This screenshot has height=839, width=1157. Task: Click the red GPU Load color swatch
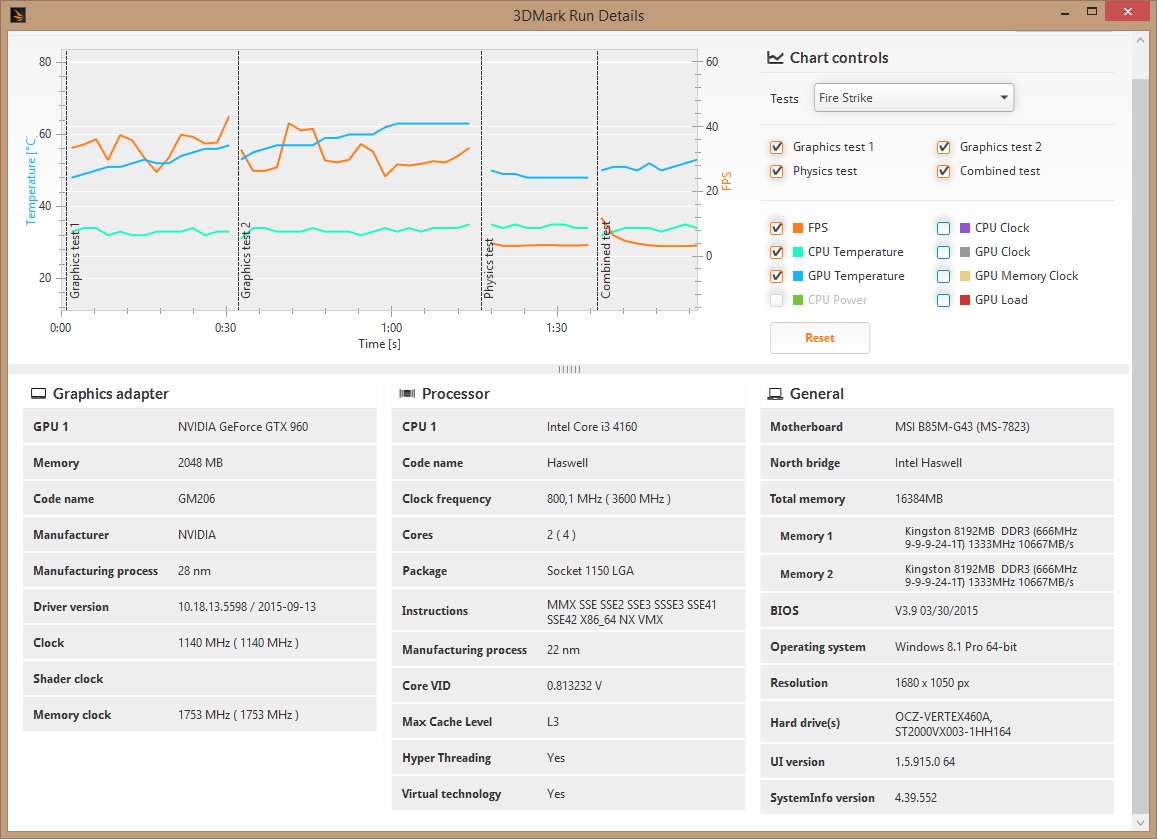pos(964,300)
